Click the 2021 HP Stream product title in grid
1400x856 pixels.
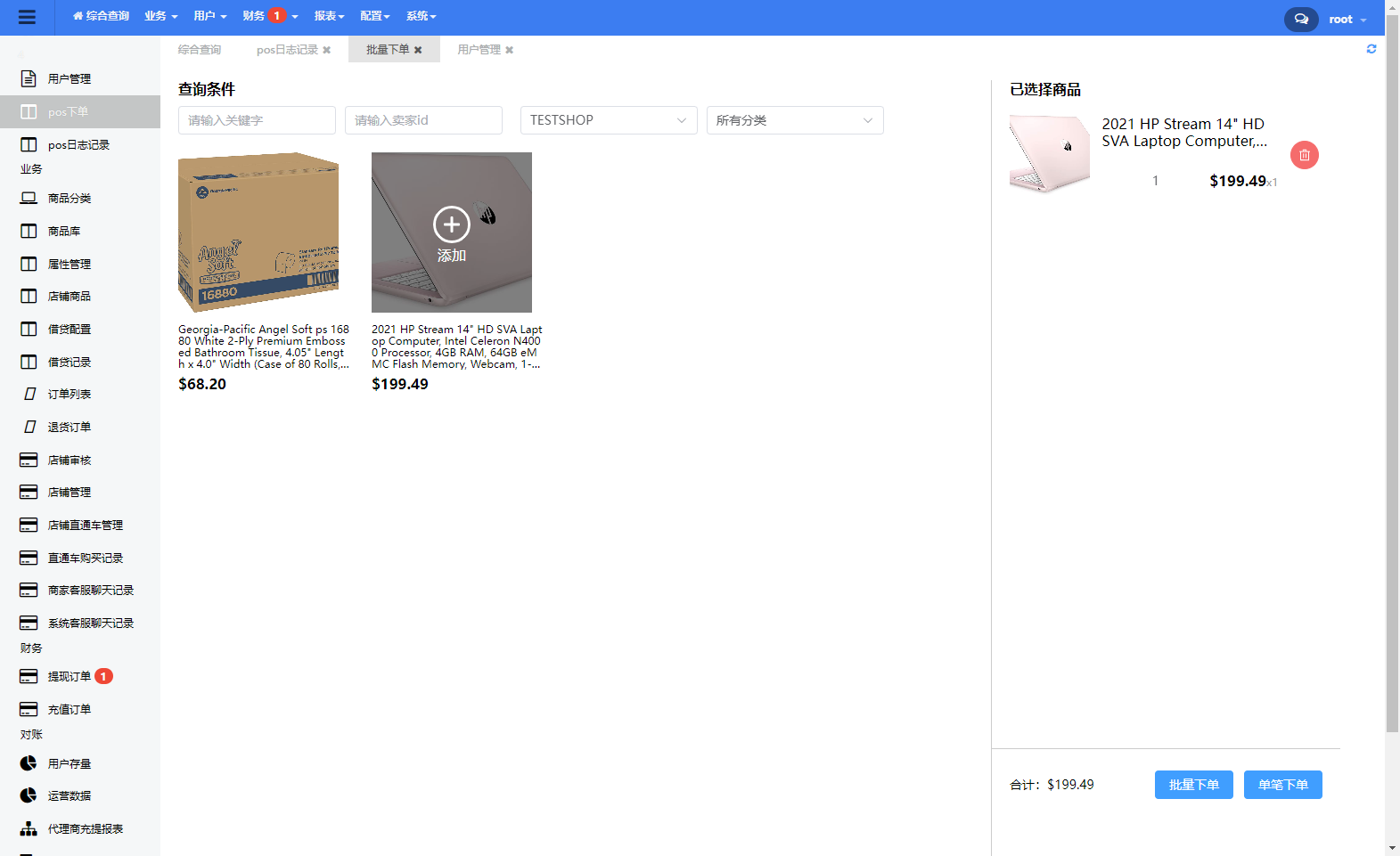[457, 346]
